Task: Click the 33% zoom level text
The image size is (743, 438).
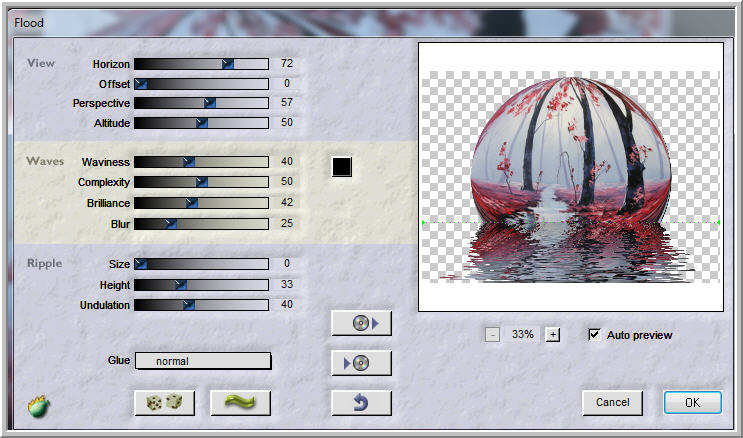Action: pyautogui.click(x=523, y=335)
